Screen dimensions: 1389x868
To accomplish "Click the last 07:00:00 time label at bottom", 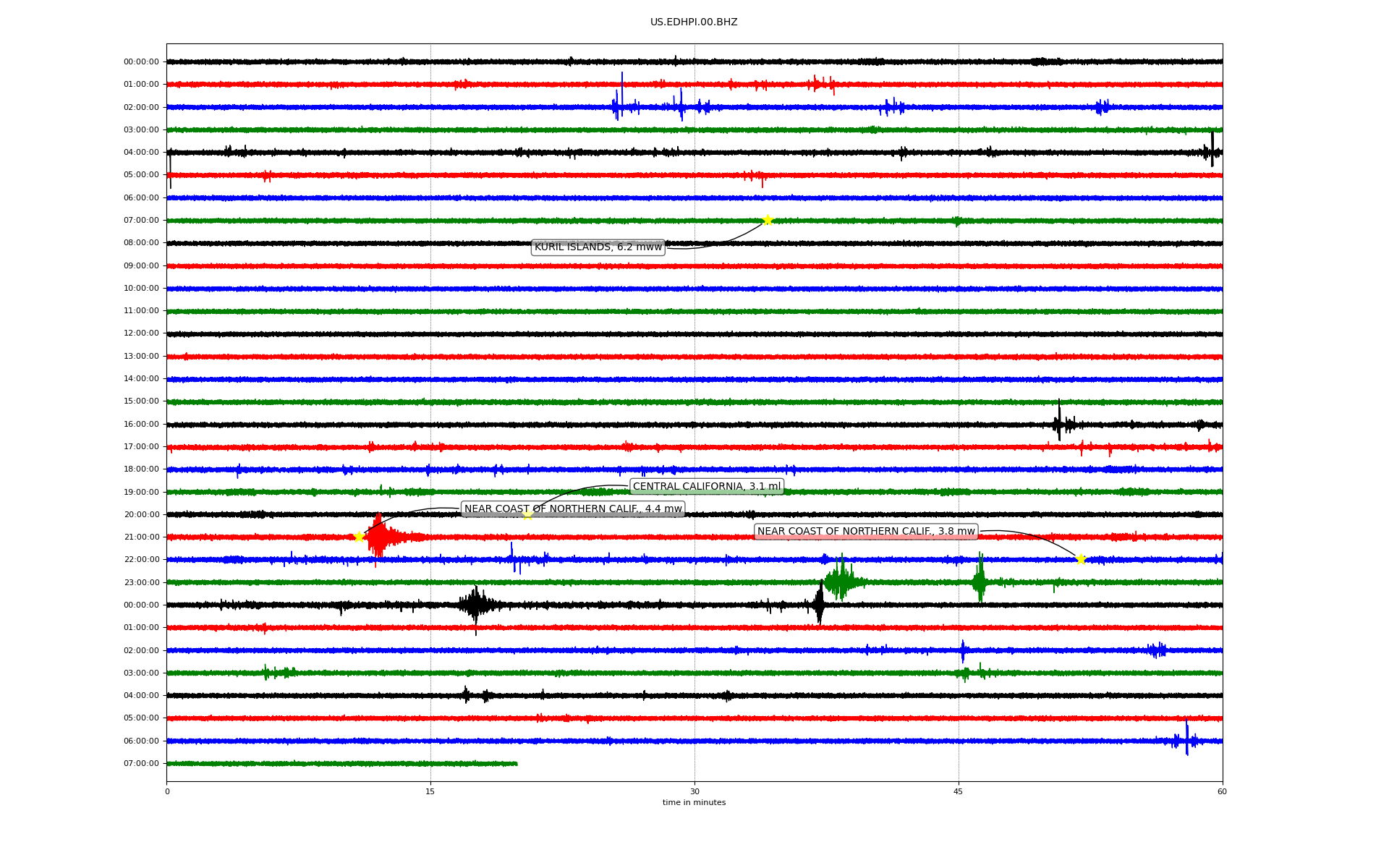I will tap(141, 764).
